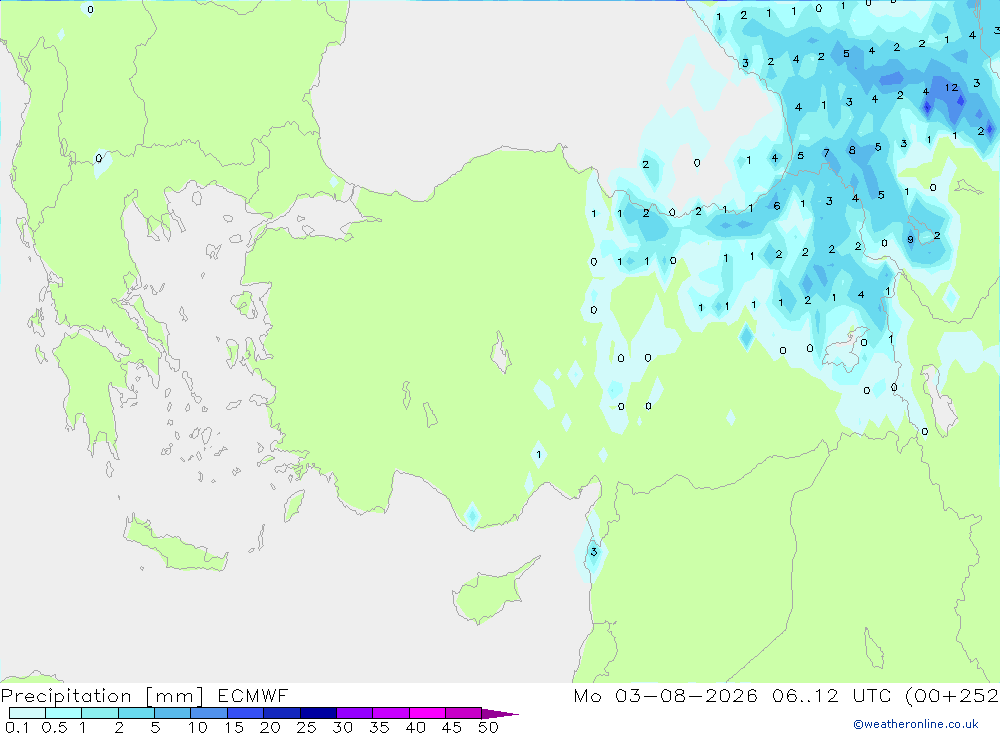Click the 20–25 mm dark blue swatch
1000x733 pixels.
[x=281, y=713]
